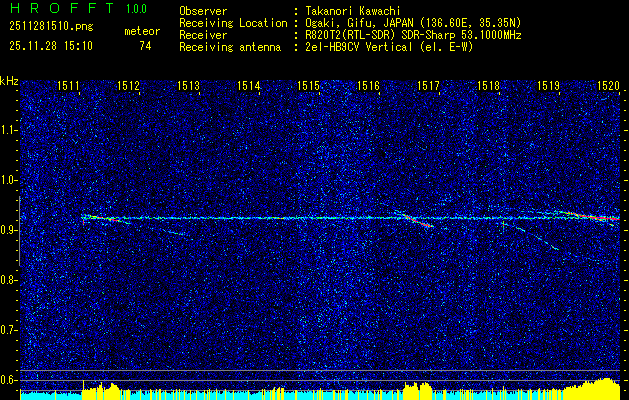
Task: Click the 1520 time marker
Action: tap(608, 85)
